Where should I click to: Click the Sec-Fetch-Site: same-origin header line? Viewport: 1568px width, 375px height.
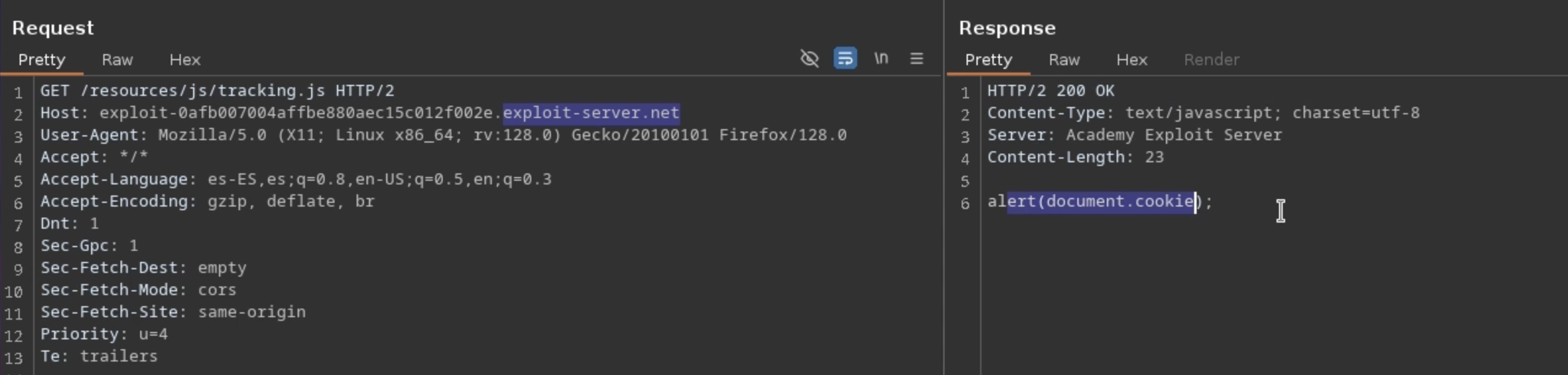click(173, 312)
